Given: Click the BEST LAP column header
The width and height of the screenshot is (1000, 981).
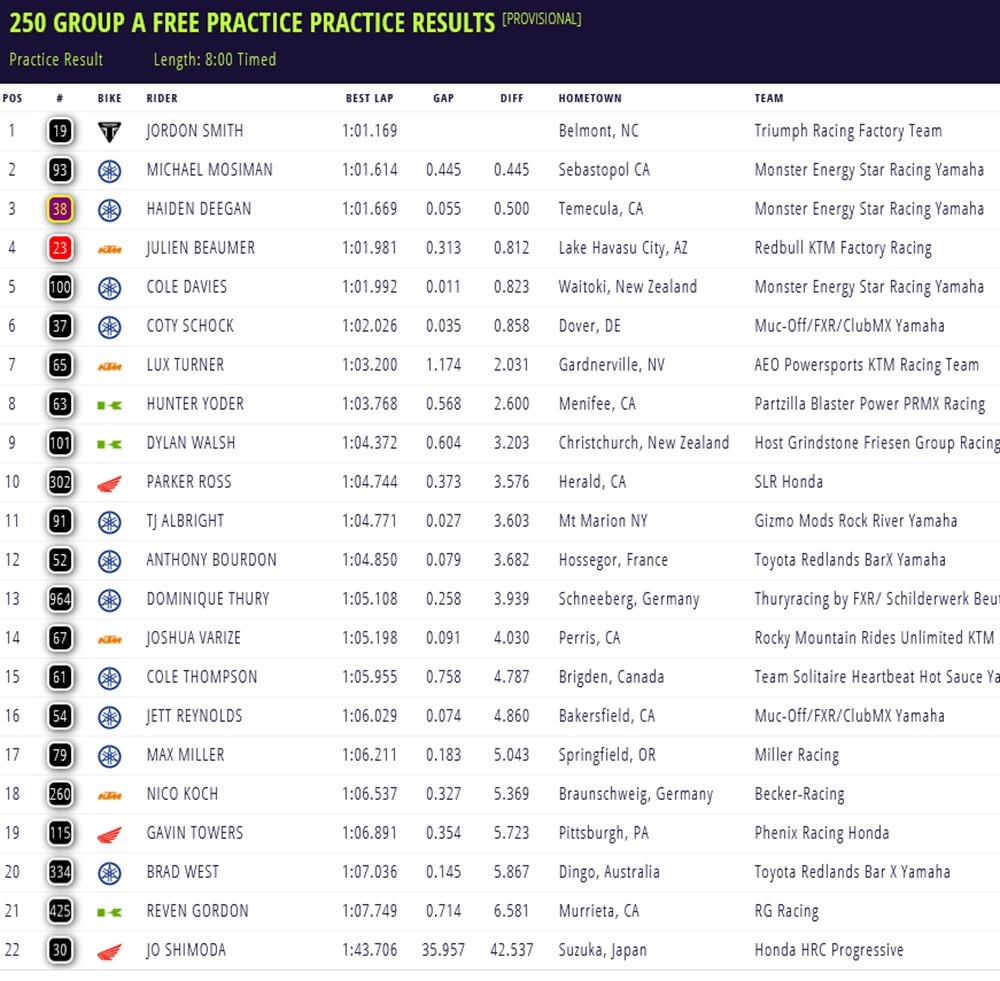Looking at the screenshot, I should pyautogui.click(x=371, y=98).
